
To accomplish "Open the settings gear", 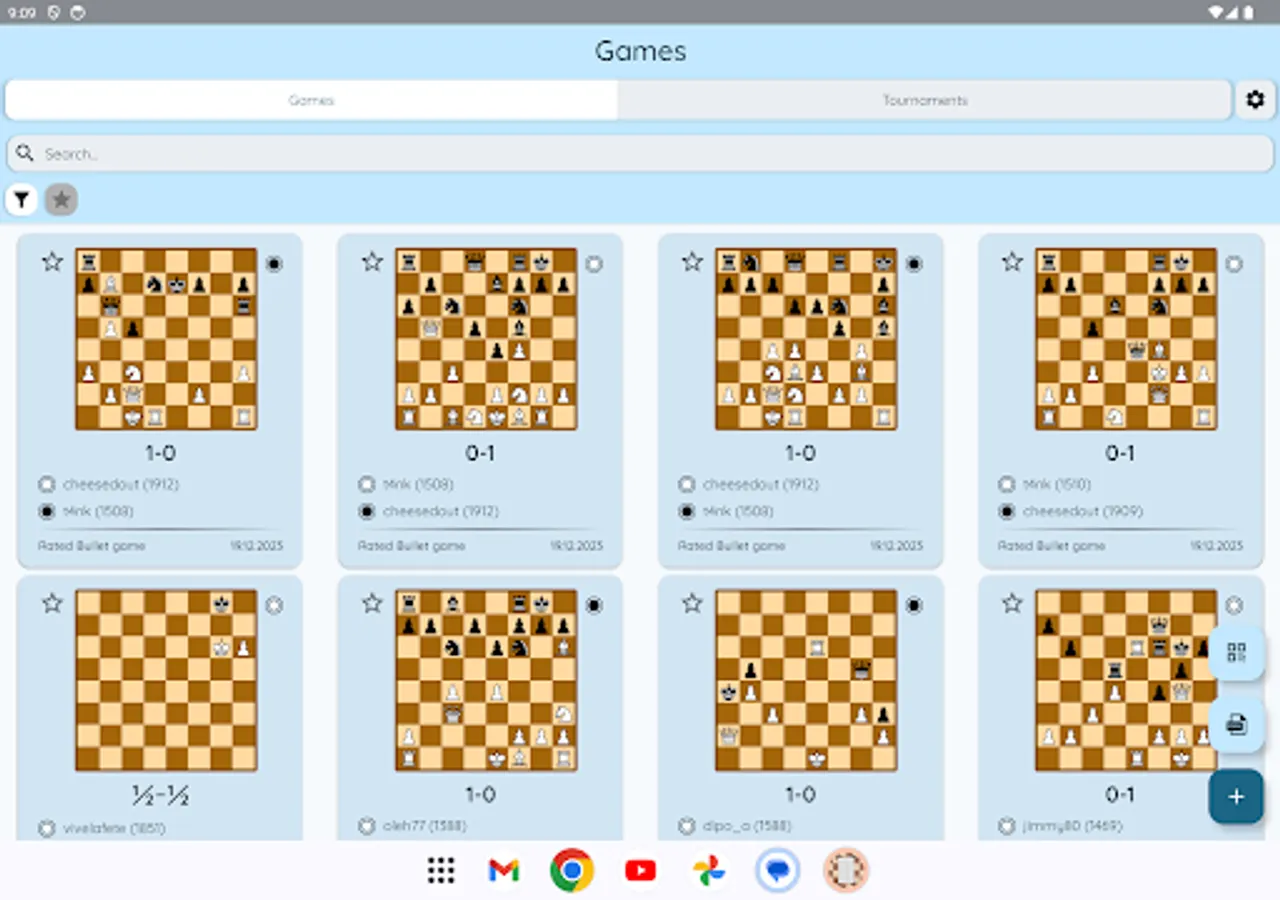I will click(x=1255, y=100).
